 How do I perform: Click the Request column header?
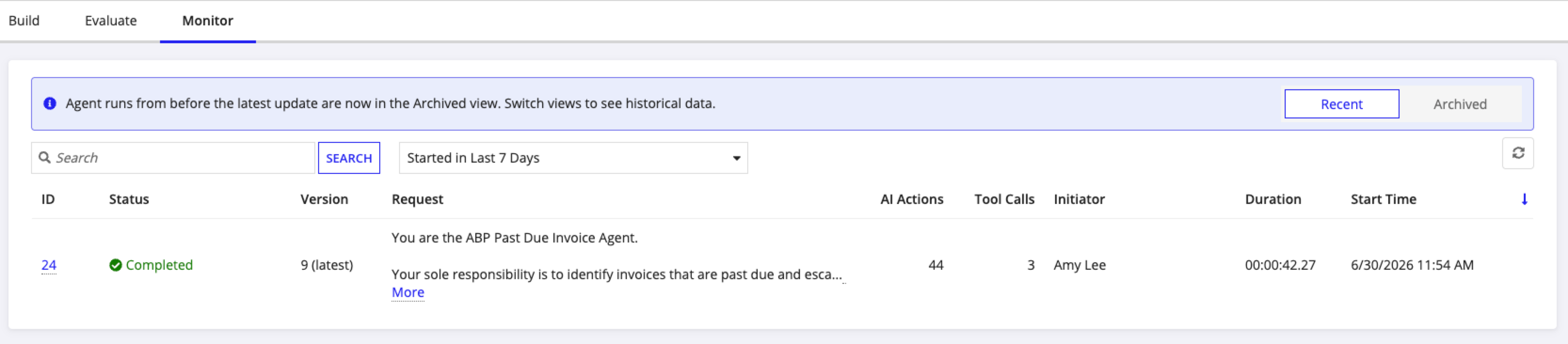pyautogui.click(x=417, y=199)
